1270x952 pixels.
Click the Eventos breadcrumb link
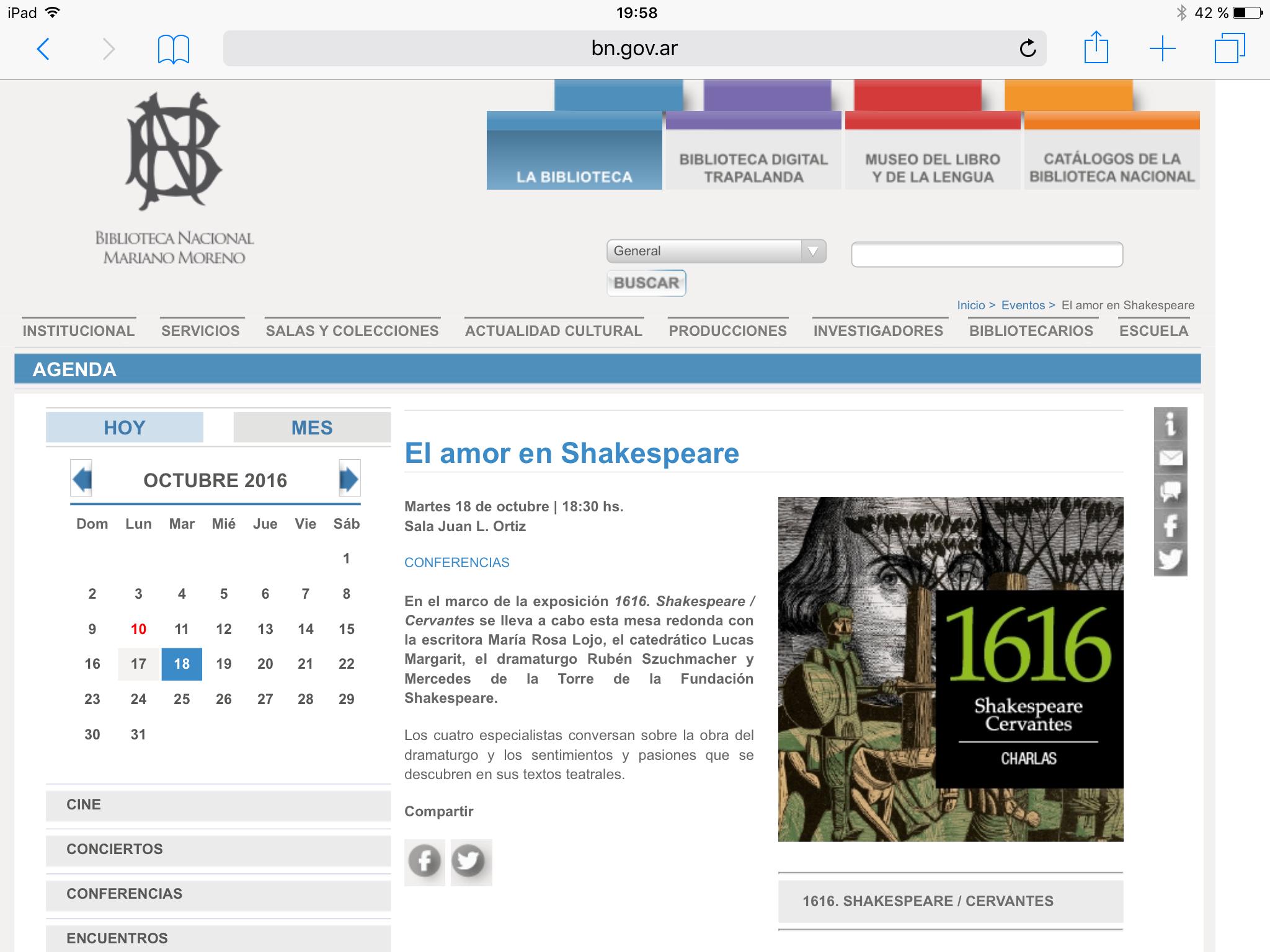click(x=1023, y=305)
